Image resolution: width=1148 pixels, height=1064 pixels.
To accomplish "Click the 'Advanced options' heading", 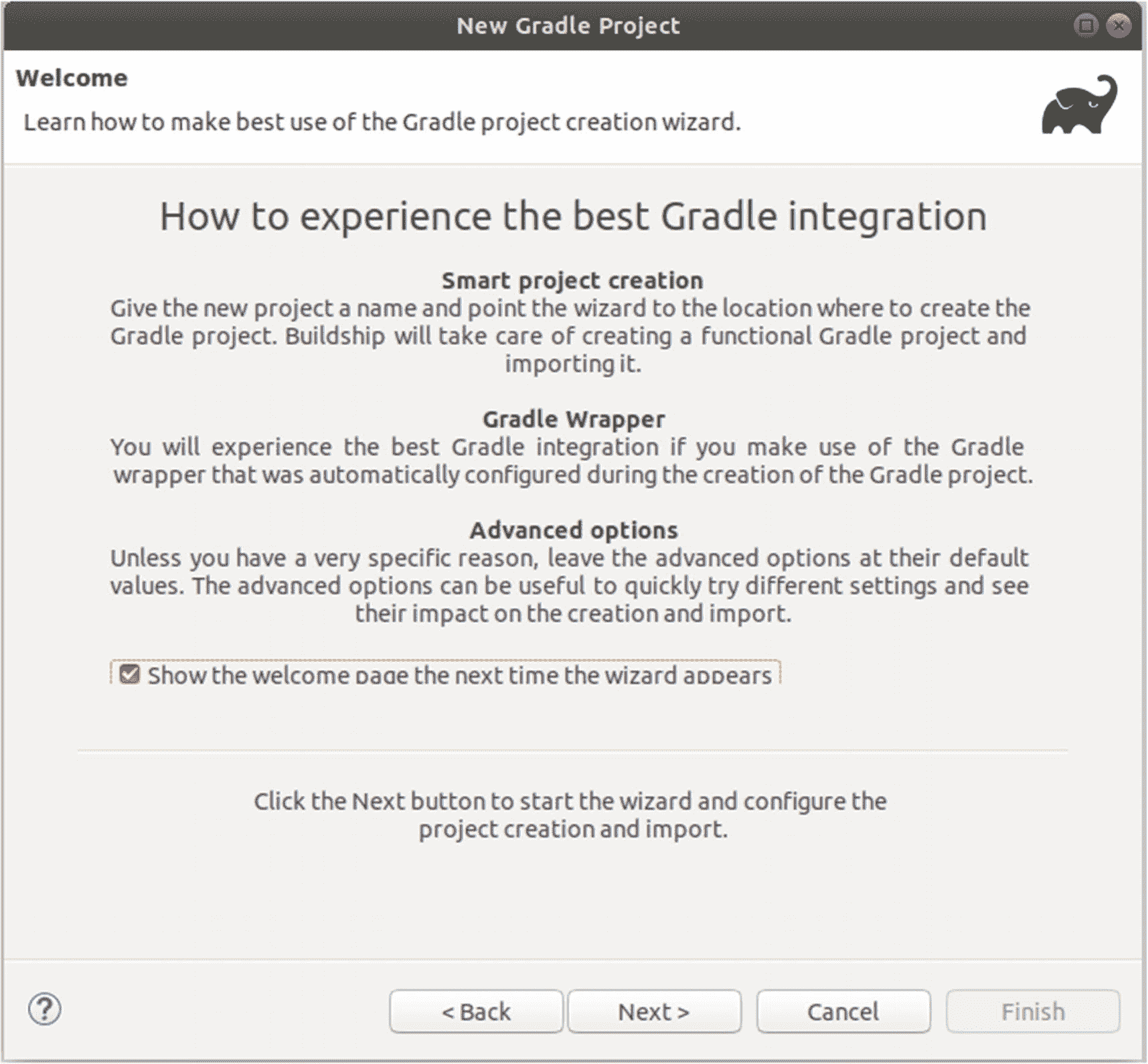I will (x=574, y=530).
